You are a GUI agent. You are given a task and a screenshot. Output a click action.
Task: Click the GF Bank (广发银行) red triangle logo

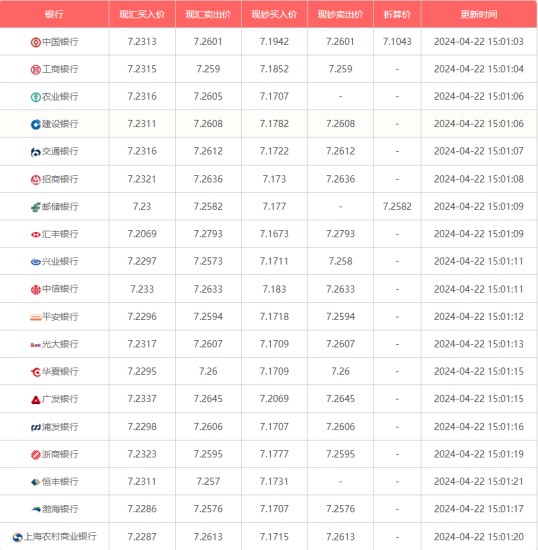tap(36, 400)
